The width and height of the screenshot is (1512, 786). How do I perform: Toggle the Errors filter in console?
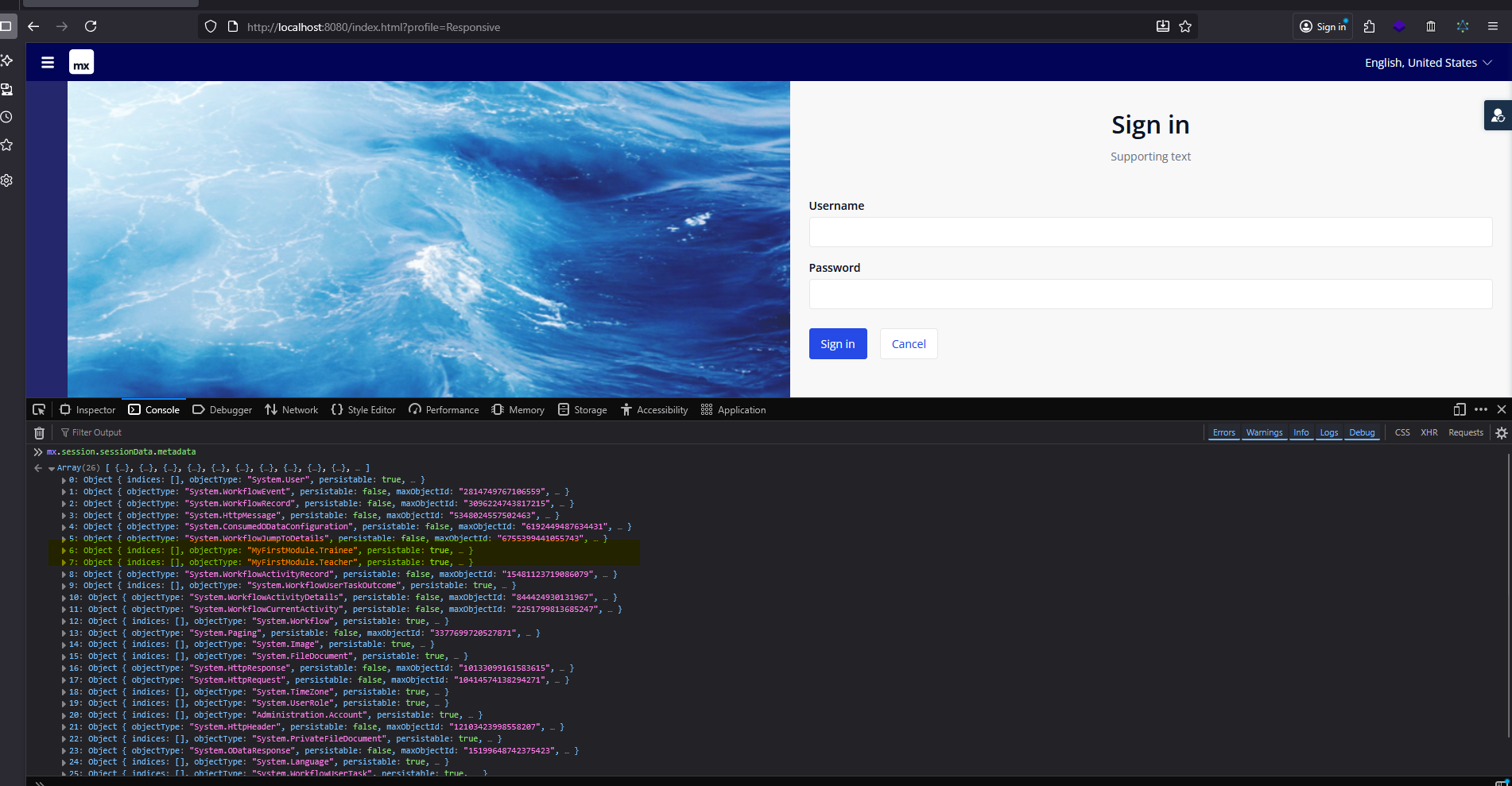click(x=1223, y=432)
